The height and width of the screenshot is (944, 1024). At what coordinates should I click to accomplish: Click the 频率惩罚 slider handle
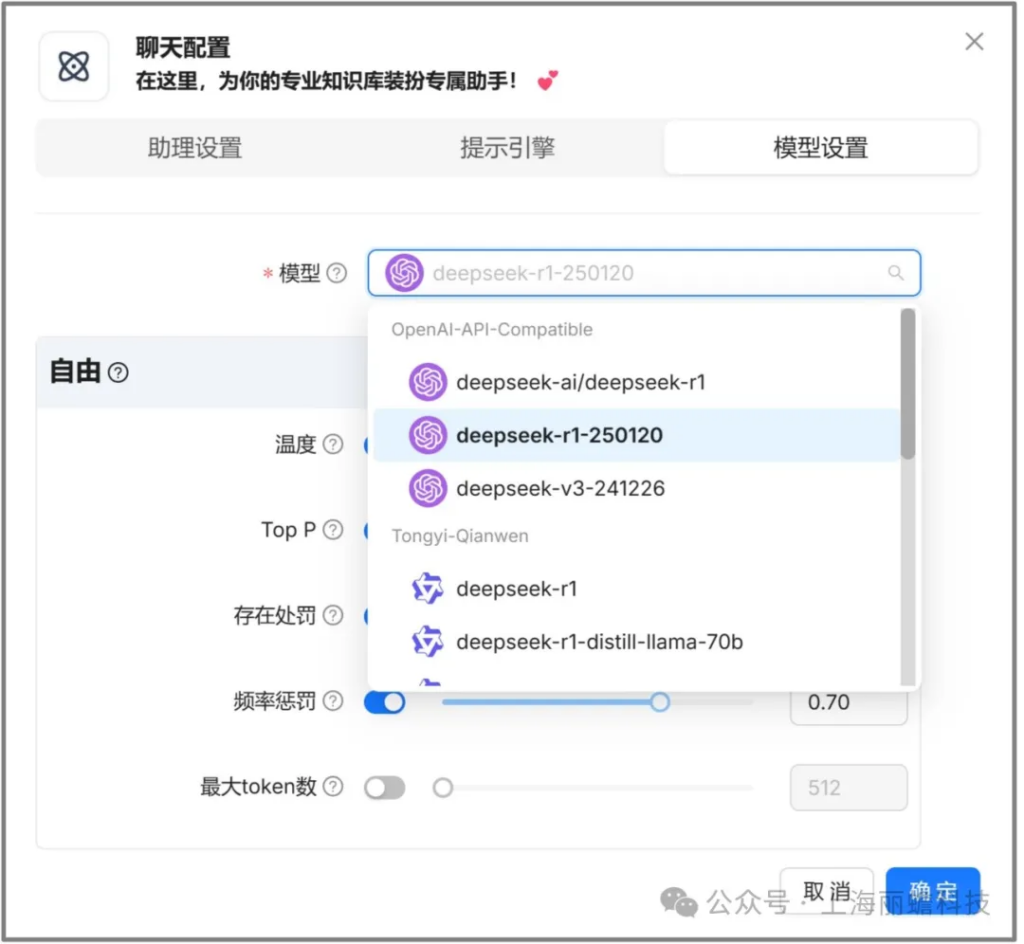click(x=660, y=702)
